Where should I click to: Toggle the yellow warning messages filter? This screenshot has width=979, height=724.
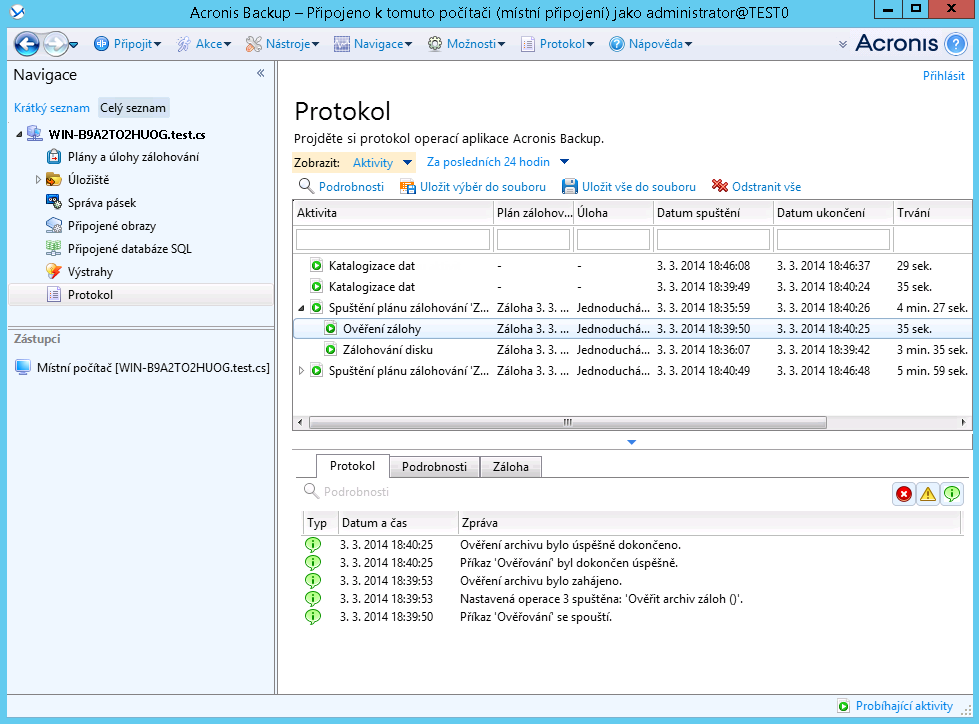click(x=928, y=494)
